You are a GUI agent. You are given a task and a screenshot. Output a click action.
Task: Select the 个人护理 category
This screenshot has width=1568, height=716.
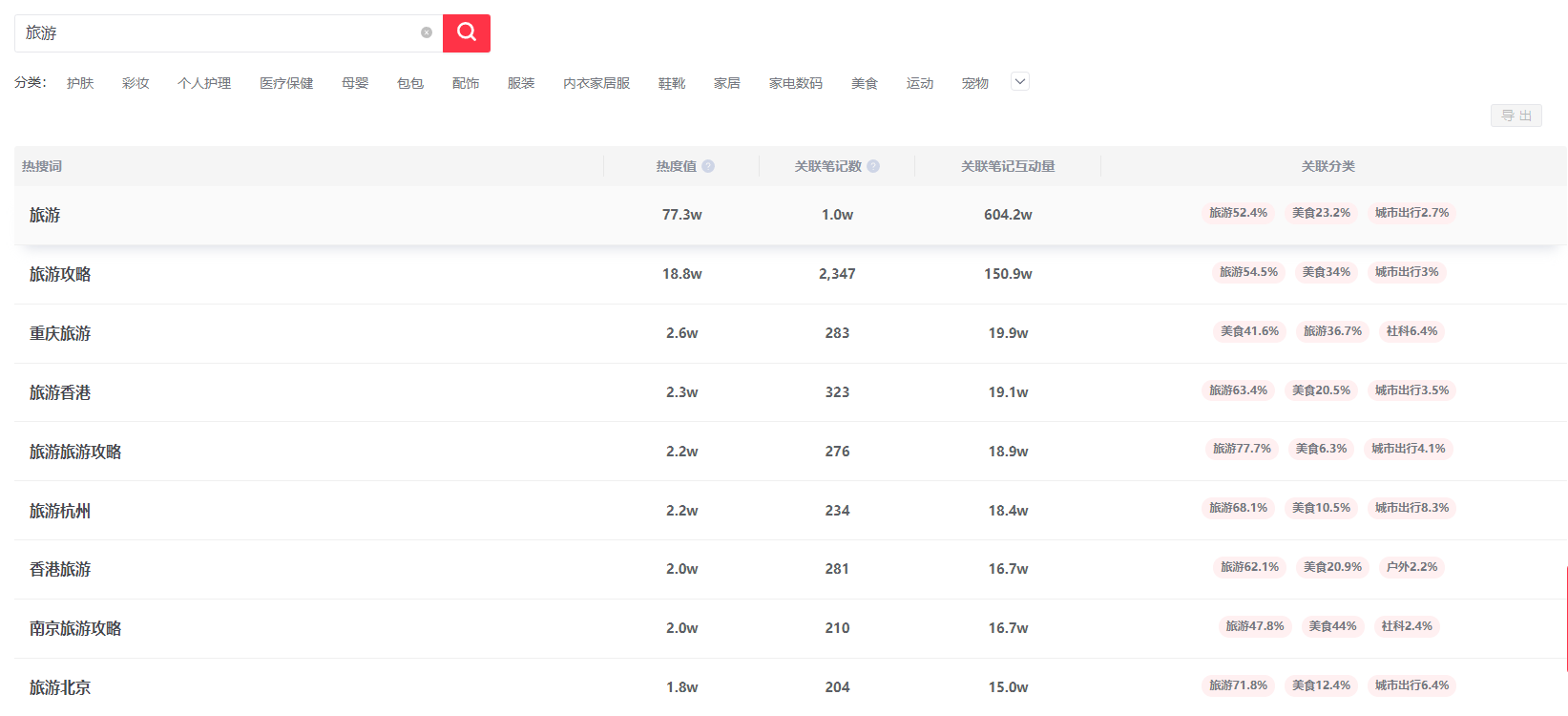point(204,83)
